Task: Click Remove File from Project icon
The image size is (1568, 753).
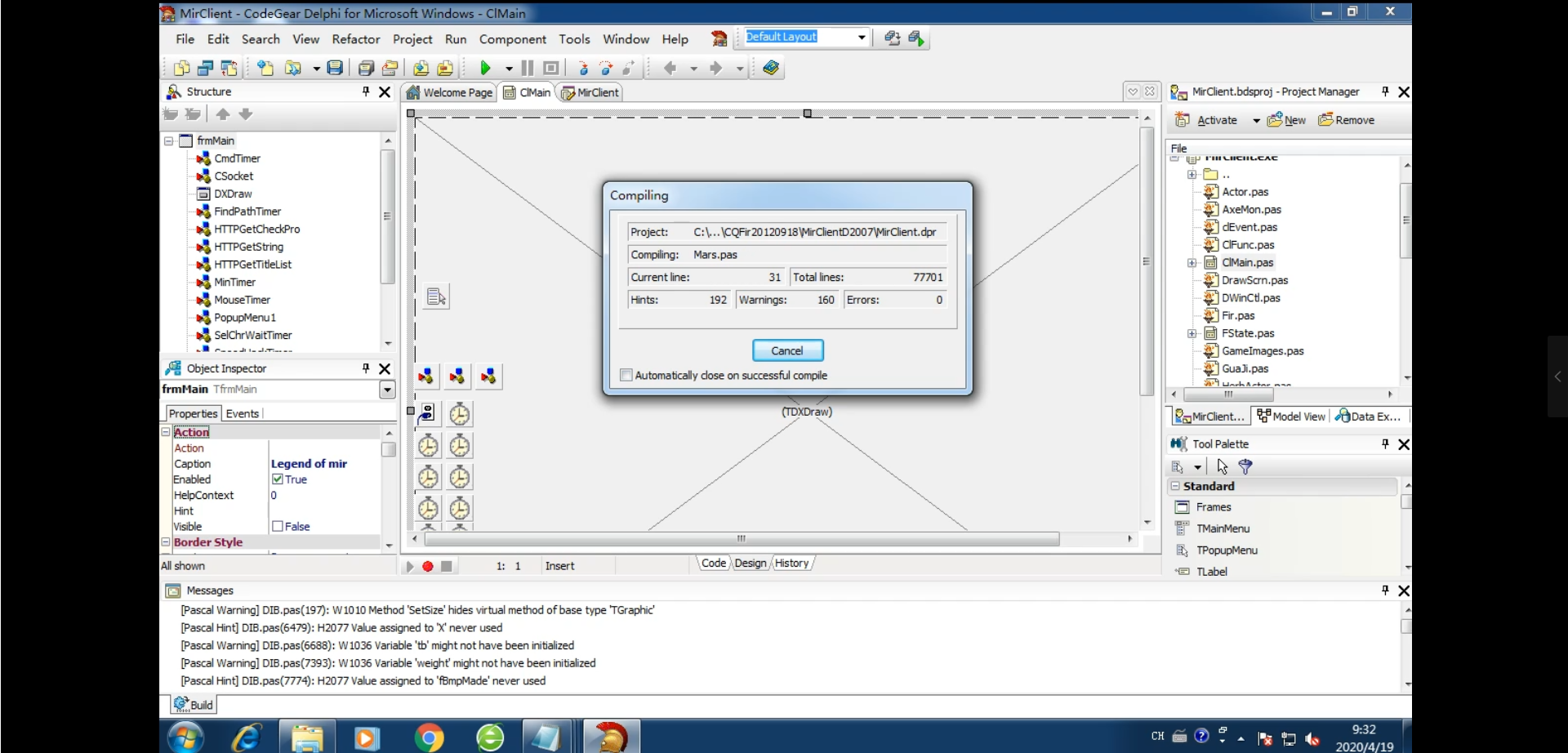Action: (445, 68)
